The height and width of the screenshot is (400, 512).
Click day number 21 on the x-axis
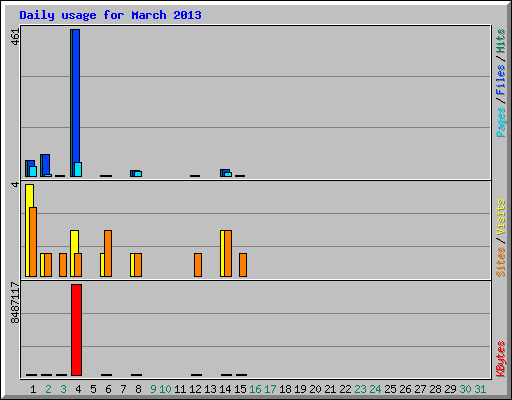[x=330, y=389]
